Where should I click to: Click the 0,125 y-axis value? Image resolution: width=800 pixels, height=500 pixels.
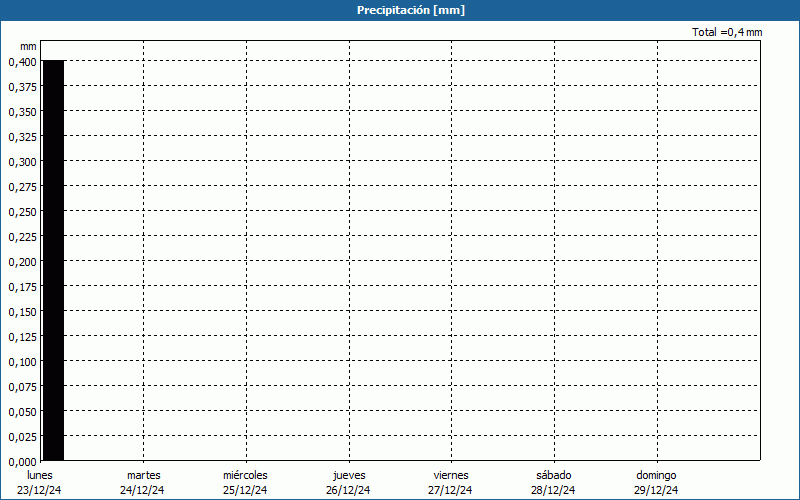22,337
